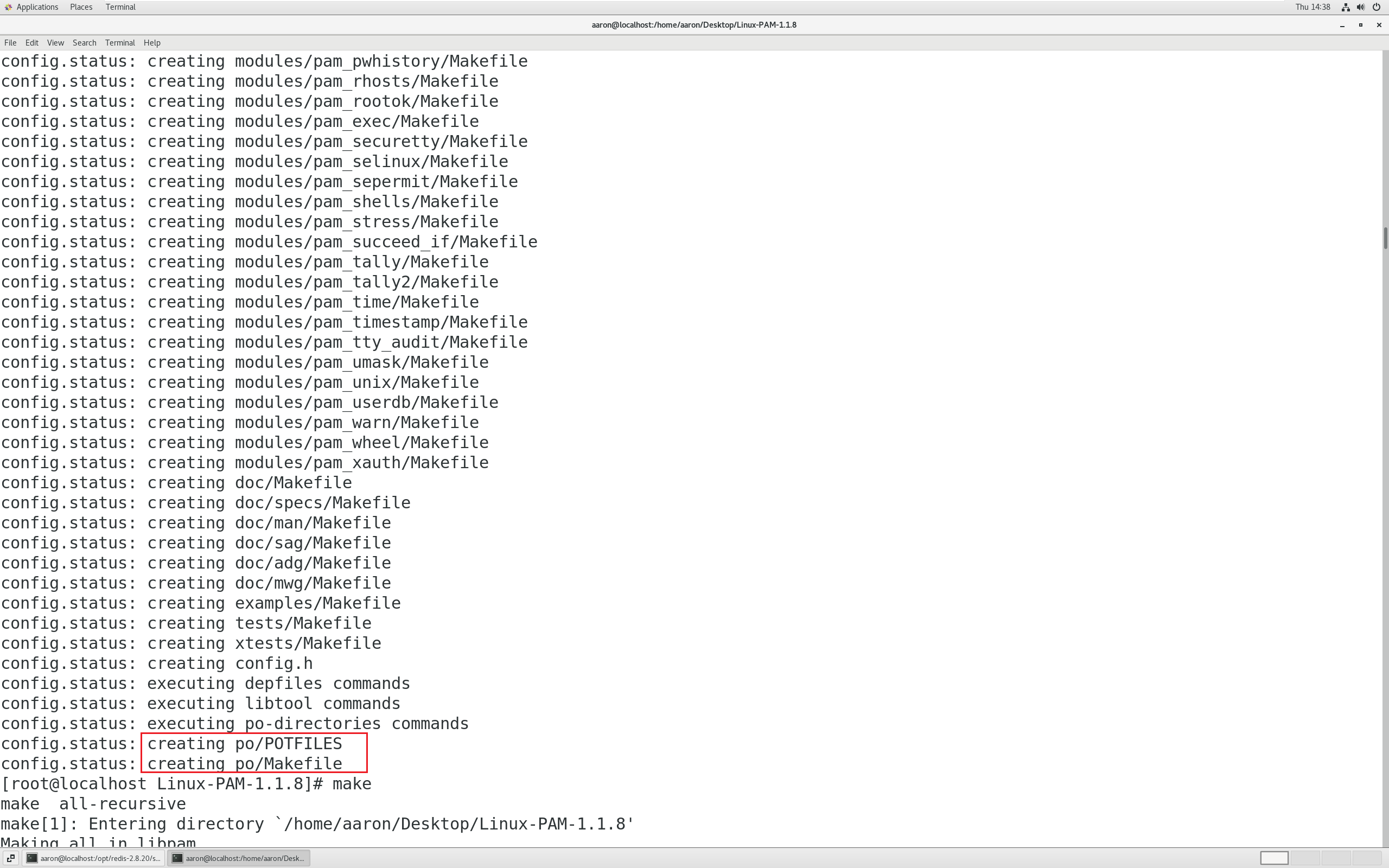1389x868 pixels.
Task: Open the Terminal menu in menubar
Action: click(x=119, y=43)
